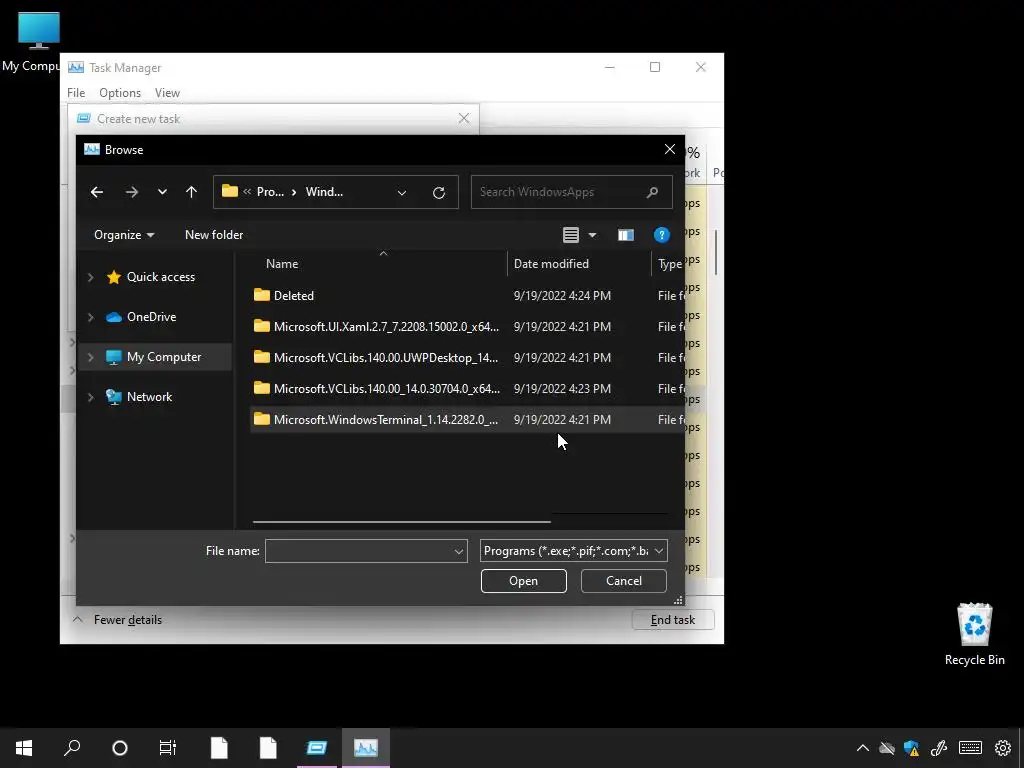Click Fewer details in Task Manager
The height and width of the screenshot is (768, 1024).
[x=118, y=620]
